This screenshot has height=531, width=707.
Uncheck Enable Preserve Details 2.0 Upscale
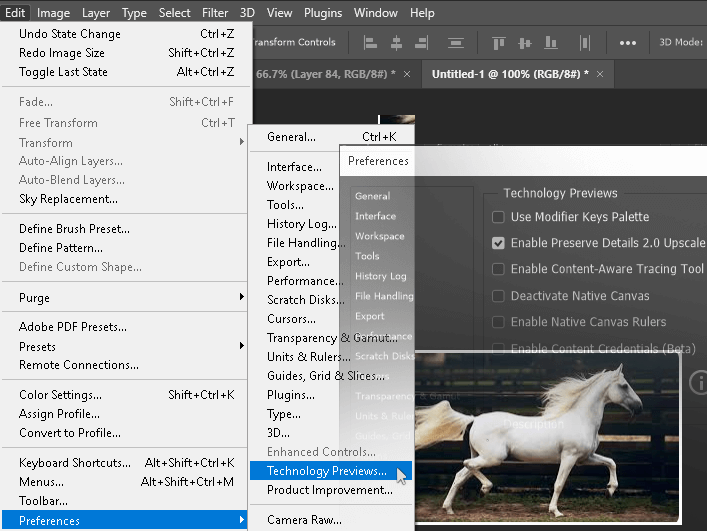(x=498, y=243)
